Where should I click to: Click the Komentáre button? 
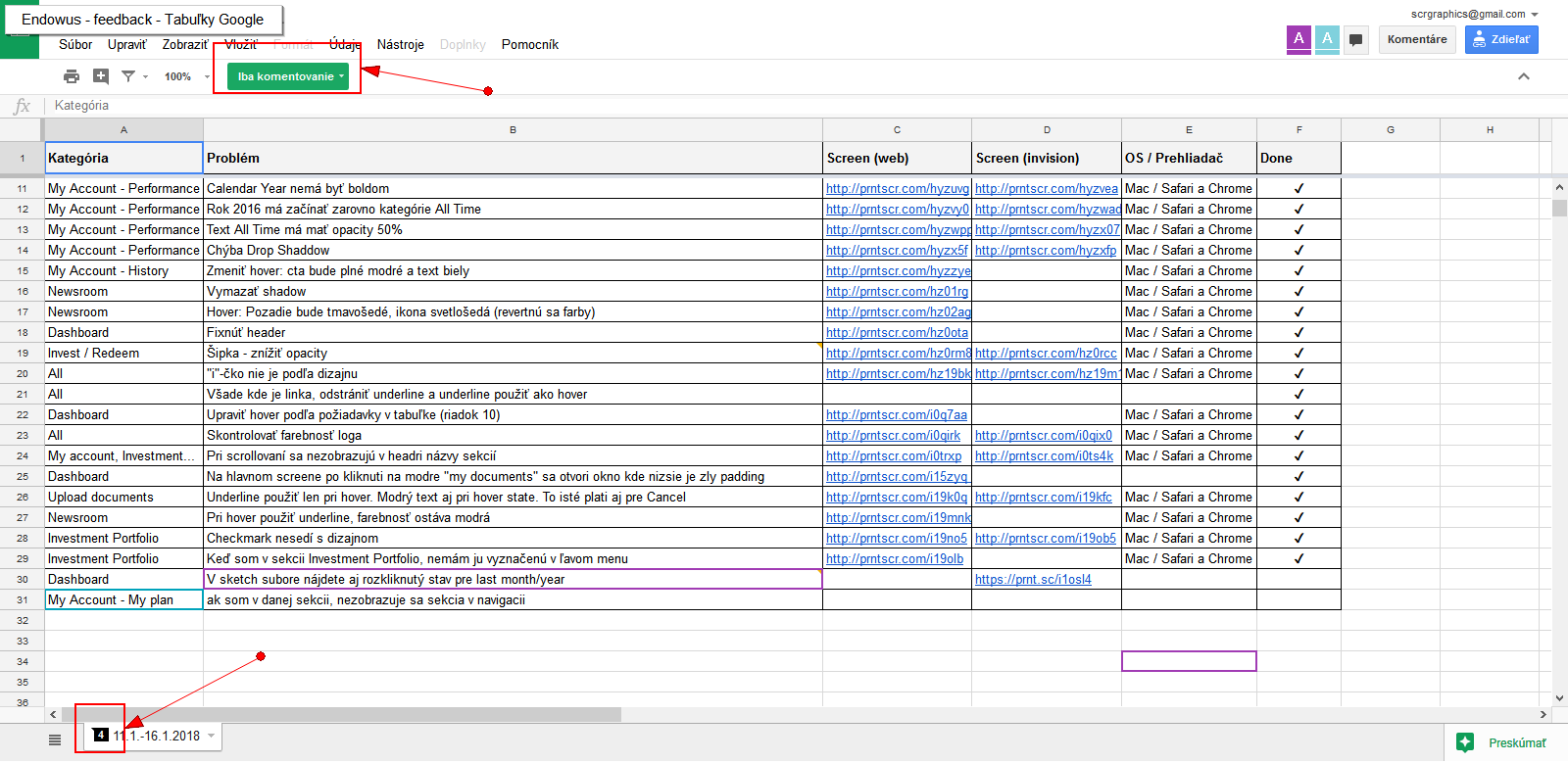click(x=1416, y=39)
